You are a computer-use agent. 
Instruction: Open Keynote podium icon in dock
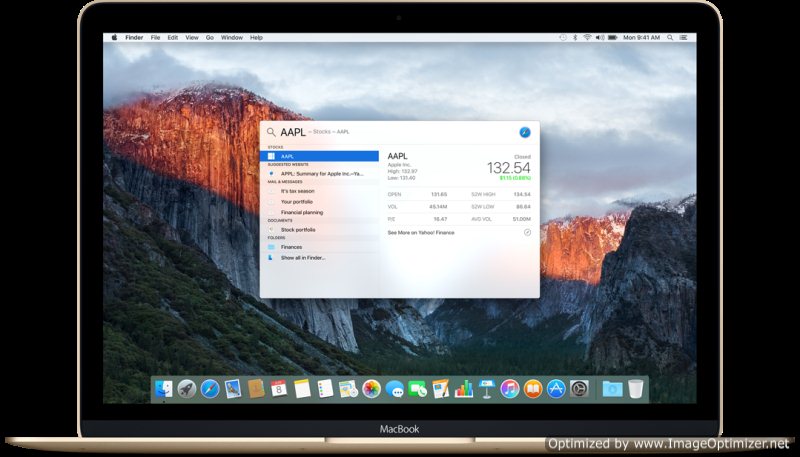[x=487, y=389]
